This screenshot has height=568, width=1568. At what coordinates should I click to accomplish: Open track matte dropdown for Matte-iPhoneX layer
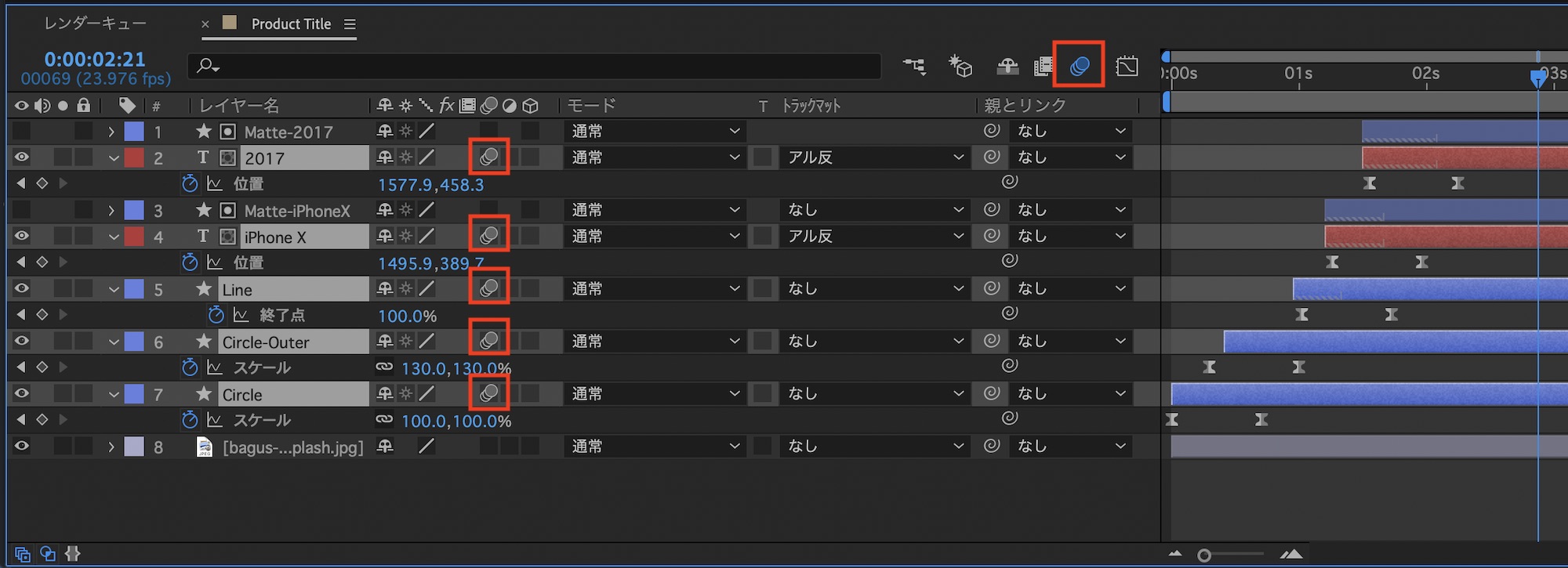[x=873, y=210]
